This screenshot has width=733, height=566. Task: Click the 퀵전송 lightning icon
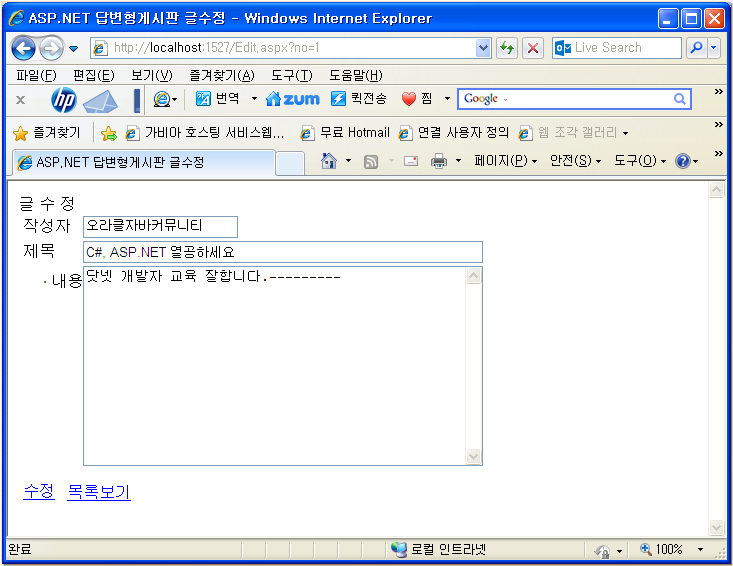338,99
